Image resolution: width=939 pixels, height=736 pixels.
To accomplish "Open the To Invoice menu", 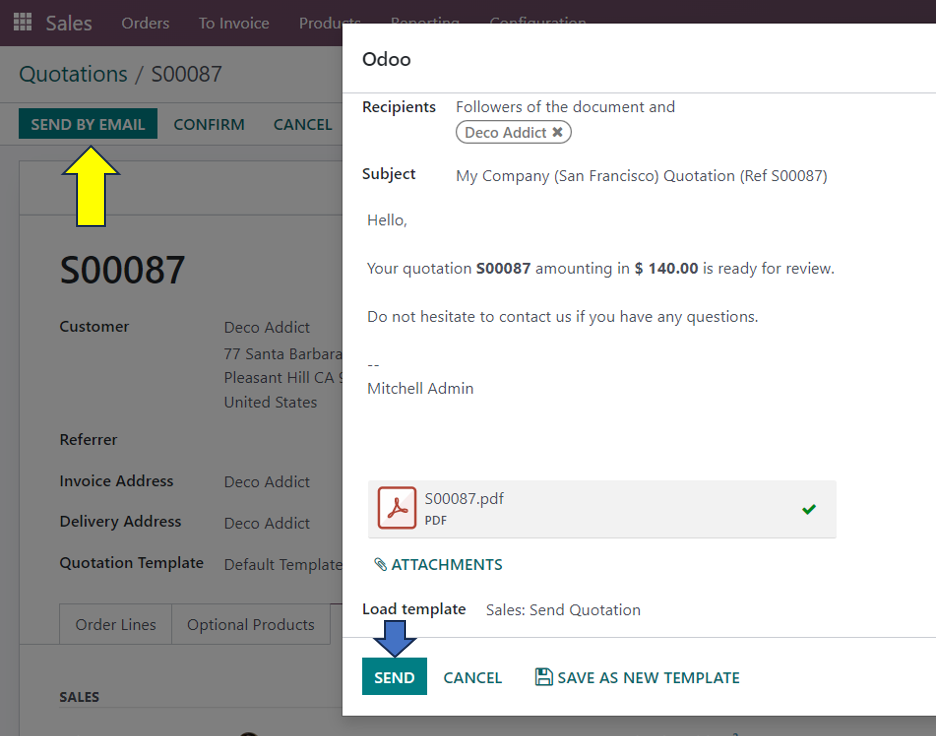I will 233,22.
